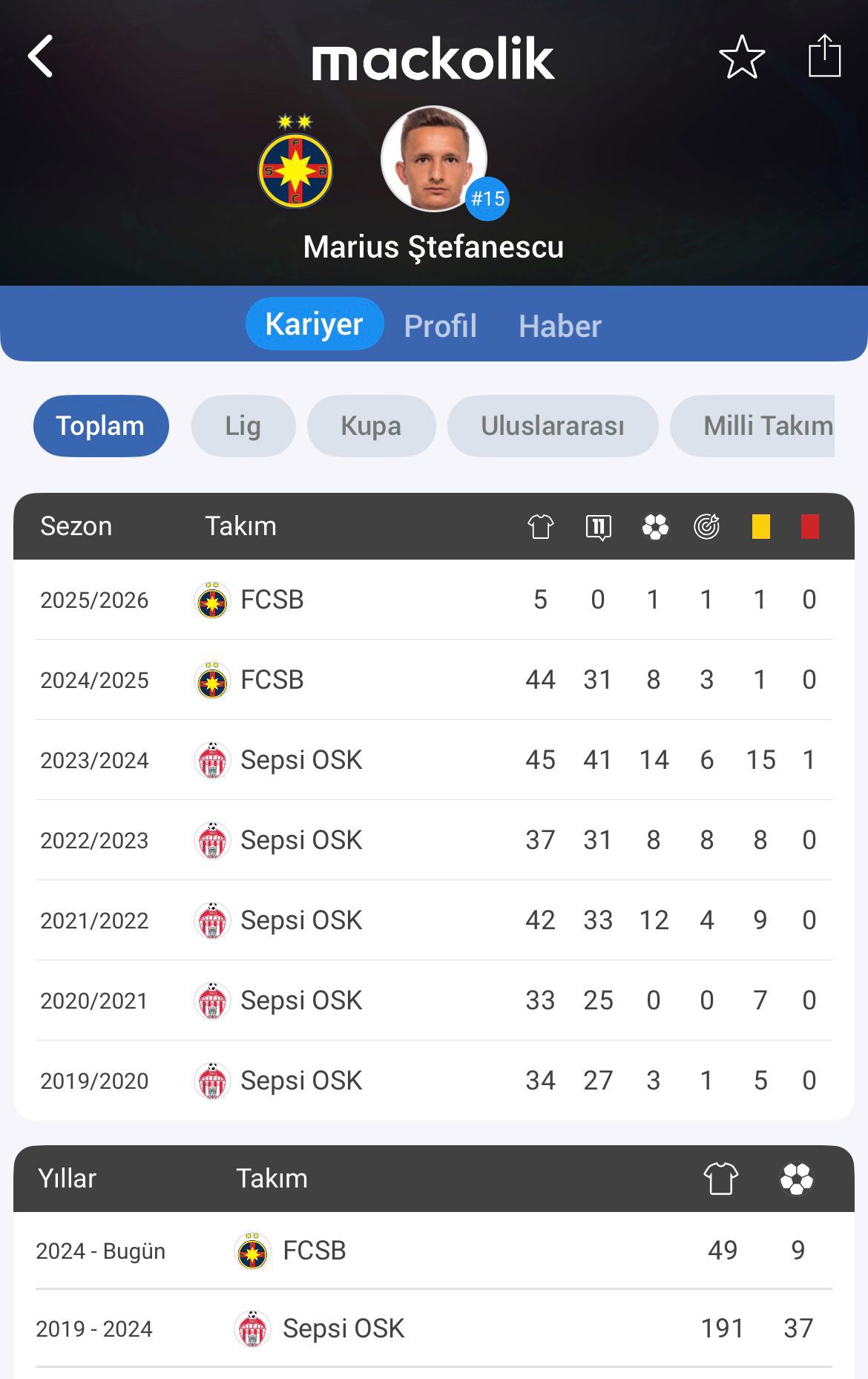Add player to favorites with star icon
This screenshot has width=868, height=1379.
pyautogui.click(x=742, y=56)
